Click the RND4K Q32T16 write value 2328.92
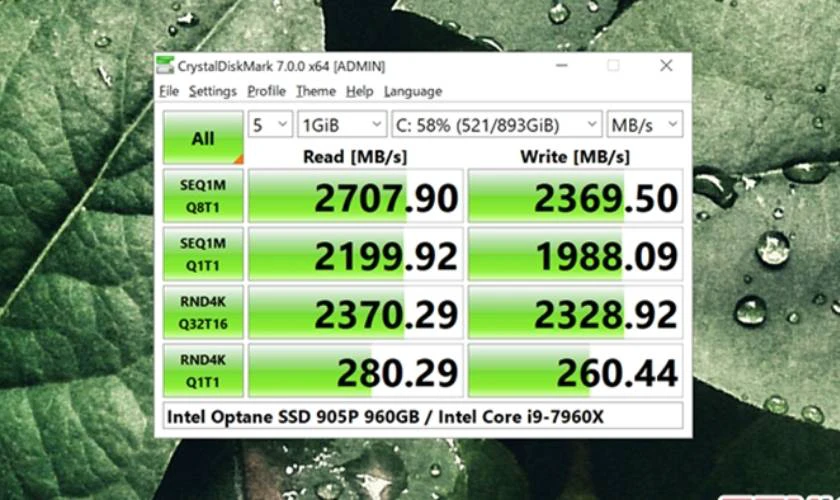Image resolution: width=840 pixels, height=500 pixels. click(575, 312)
